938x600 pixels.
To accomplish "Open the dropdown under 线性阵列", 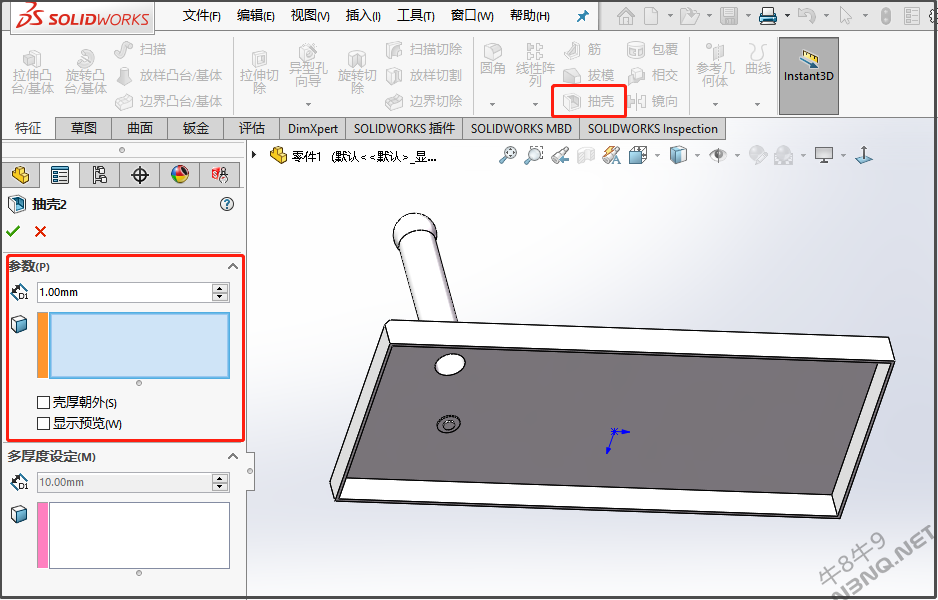I will [535, 105].
